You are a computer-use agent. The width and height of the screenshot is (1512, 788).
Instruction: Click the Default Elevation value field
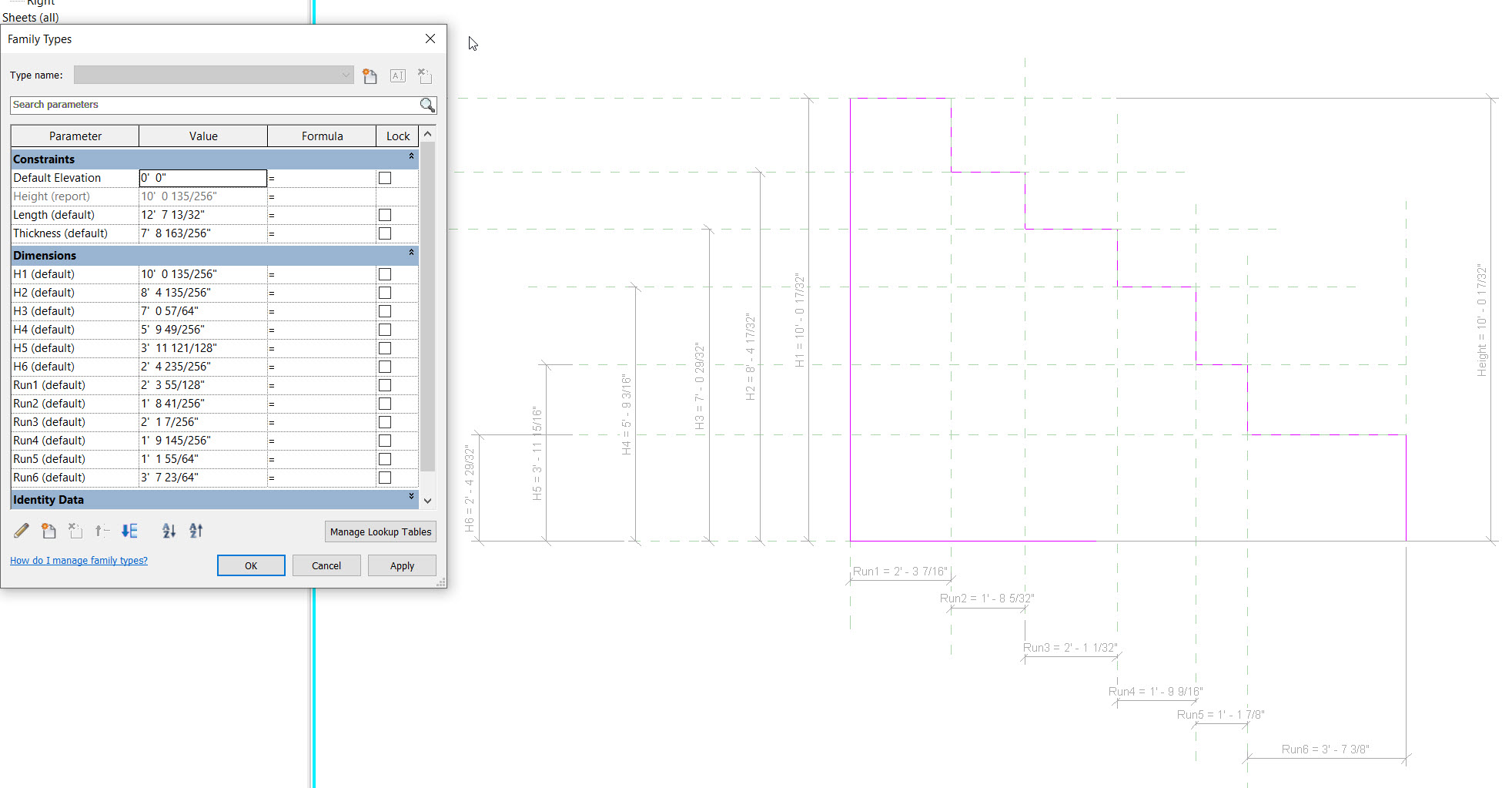click(x=203, y=178)
